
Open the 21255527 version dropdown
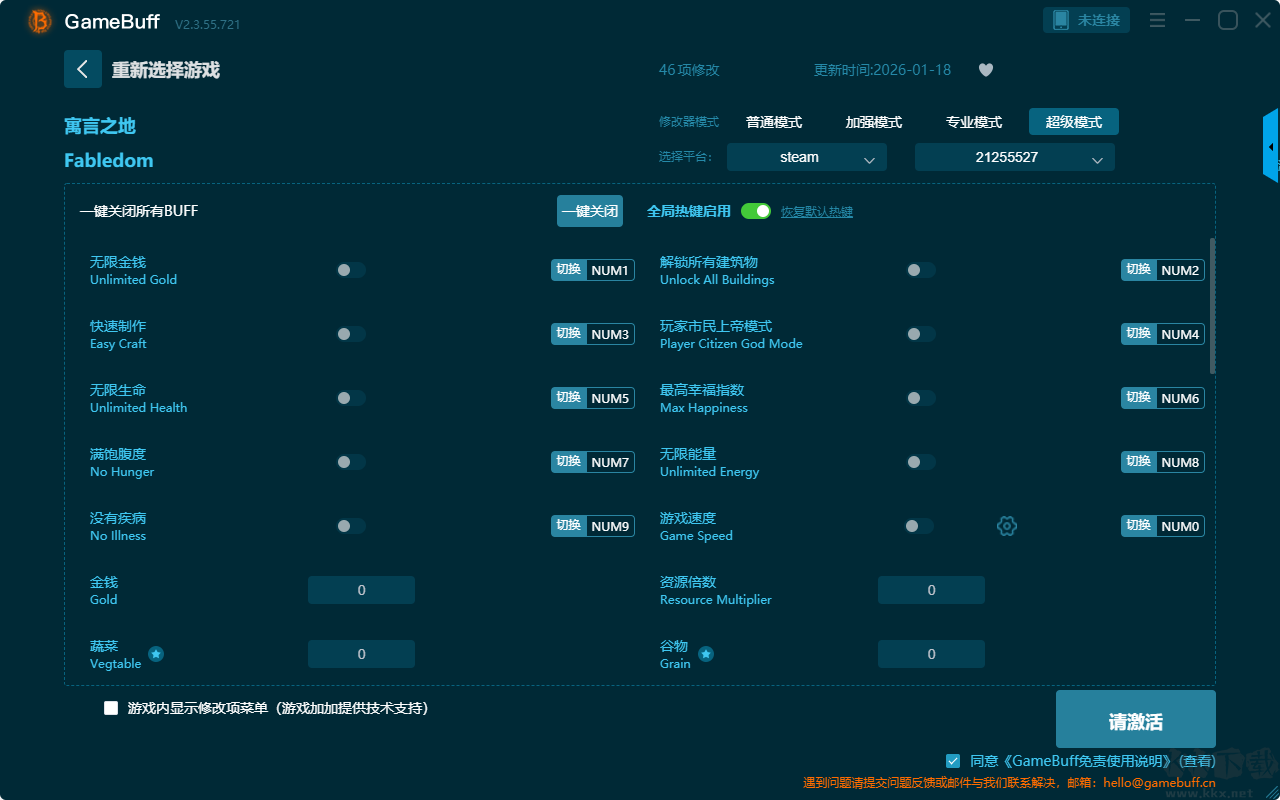[1015, 157]
